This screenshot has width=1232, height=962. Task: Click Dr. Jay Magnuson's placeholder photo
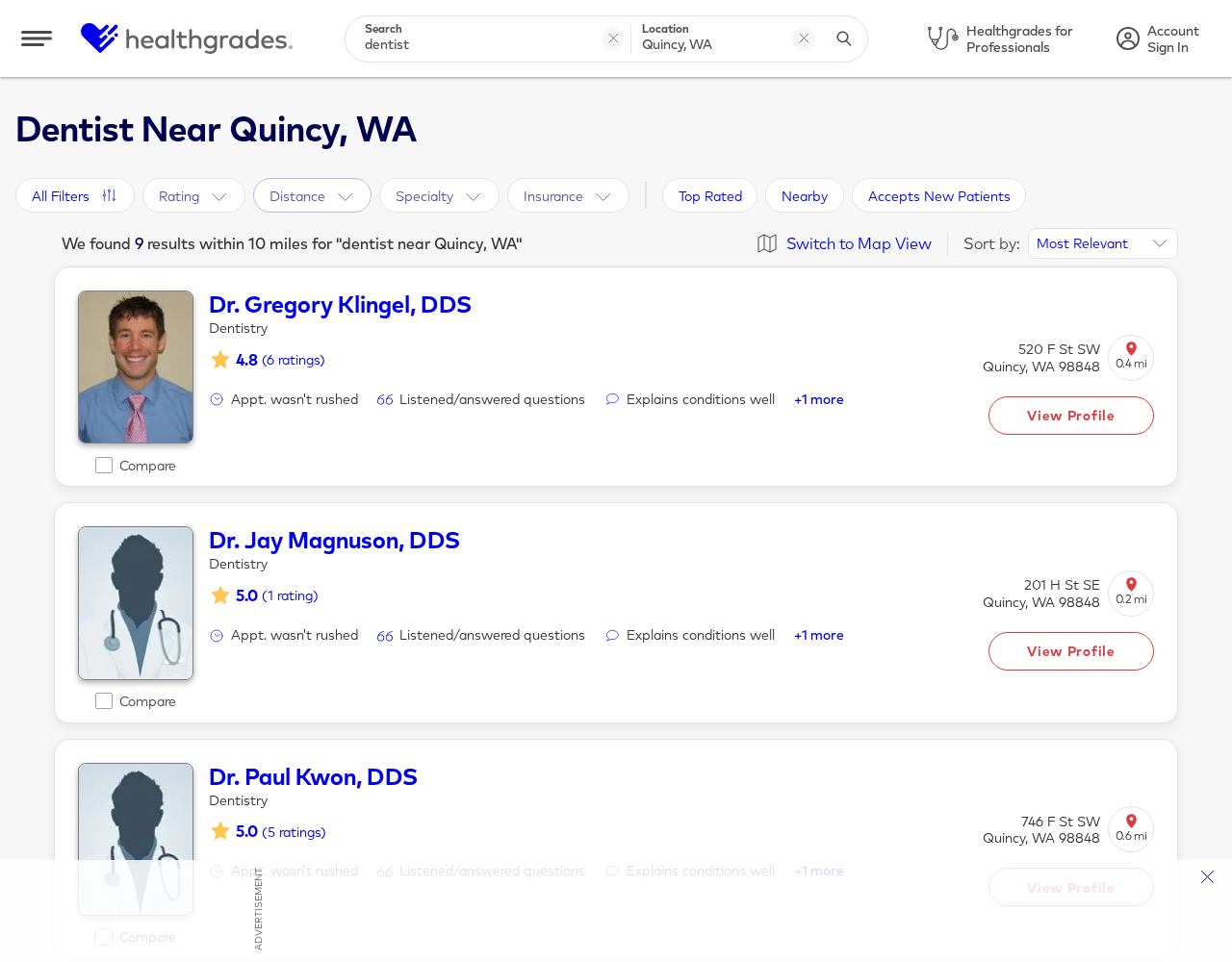pyautogui.click(x=136, y=603)
